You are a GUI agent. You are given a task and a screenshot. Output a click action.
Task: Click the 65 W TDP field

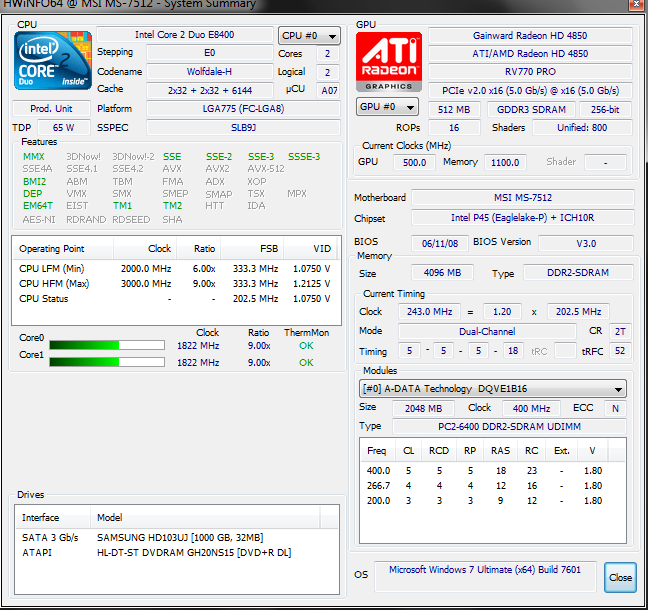tap(64, 128)
